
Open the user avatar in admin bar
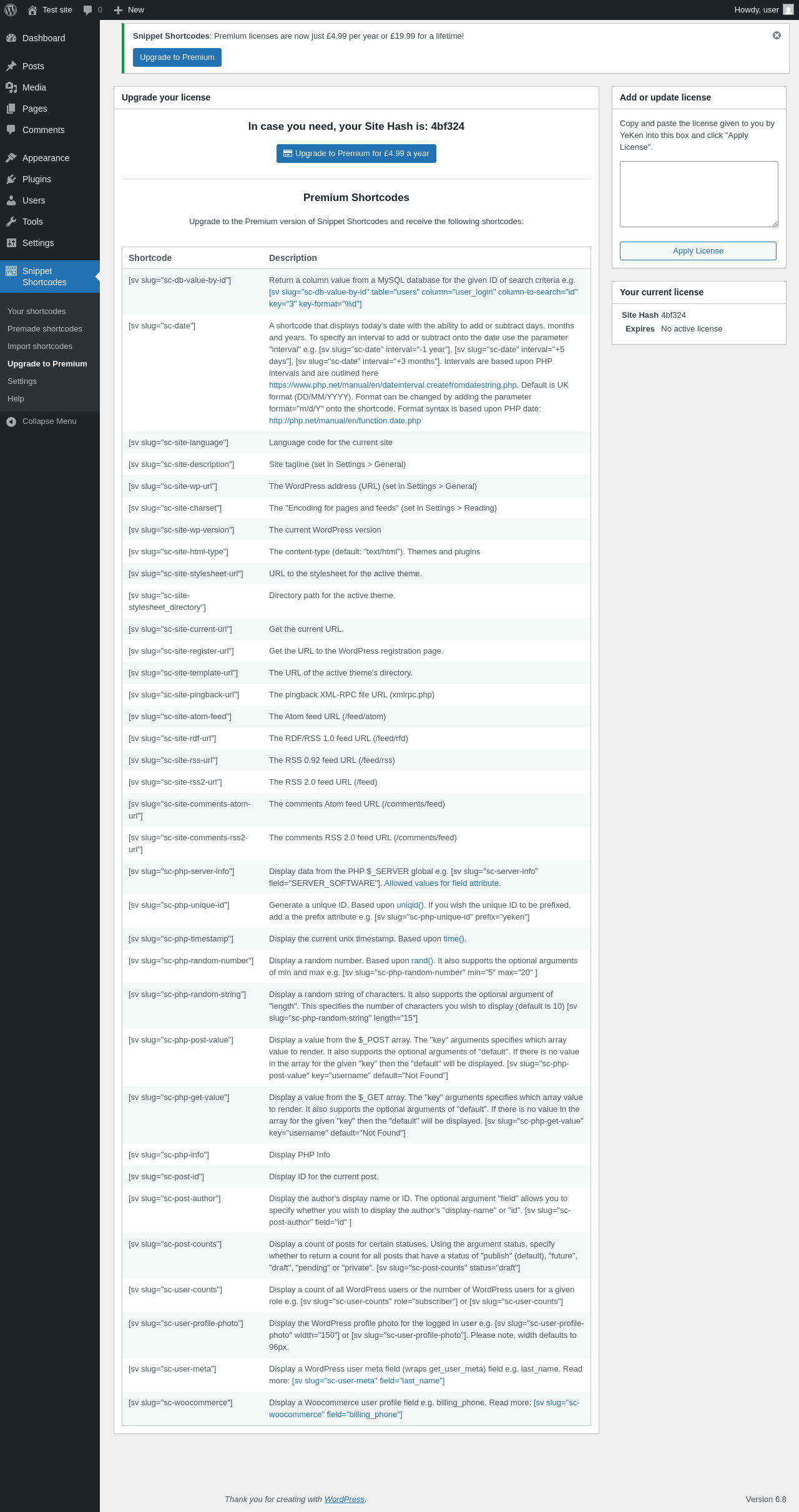pyautogui.click(x=788, y=10)
